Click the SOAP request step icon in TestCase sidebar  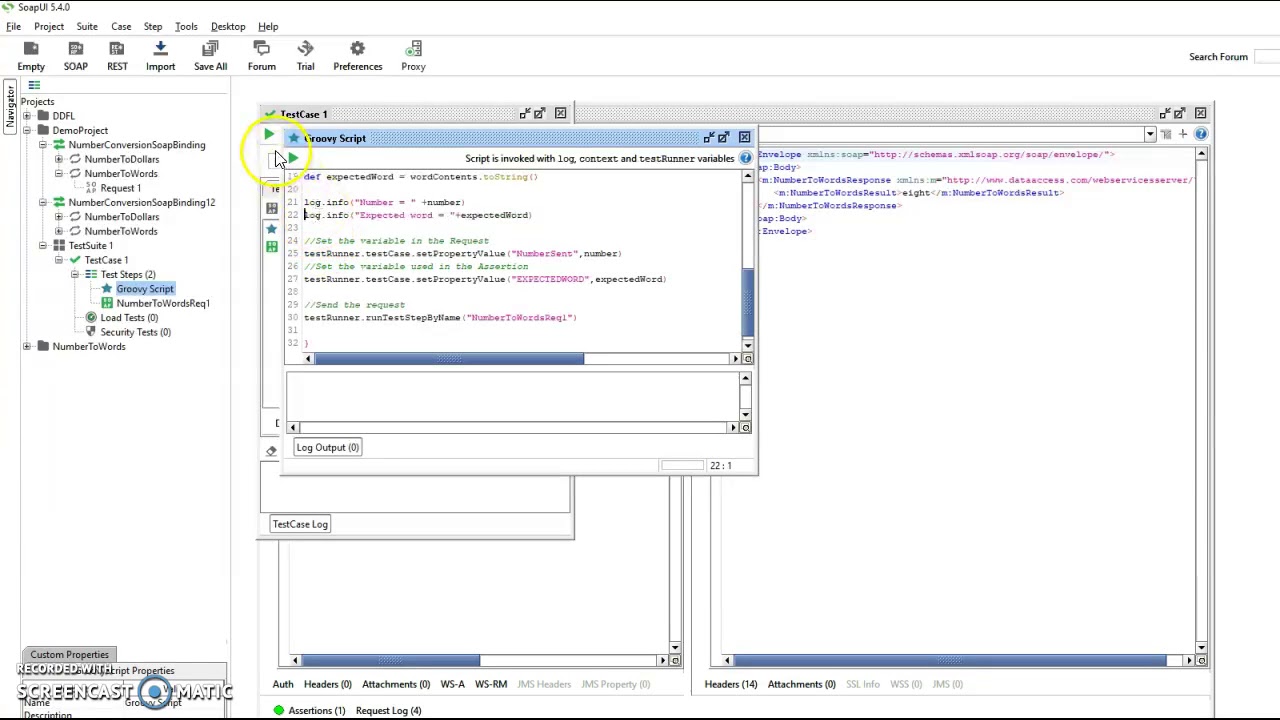pos(271,208)
